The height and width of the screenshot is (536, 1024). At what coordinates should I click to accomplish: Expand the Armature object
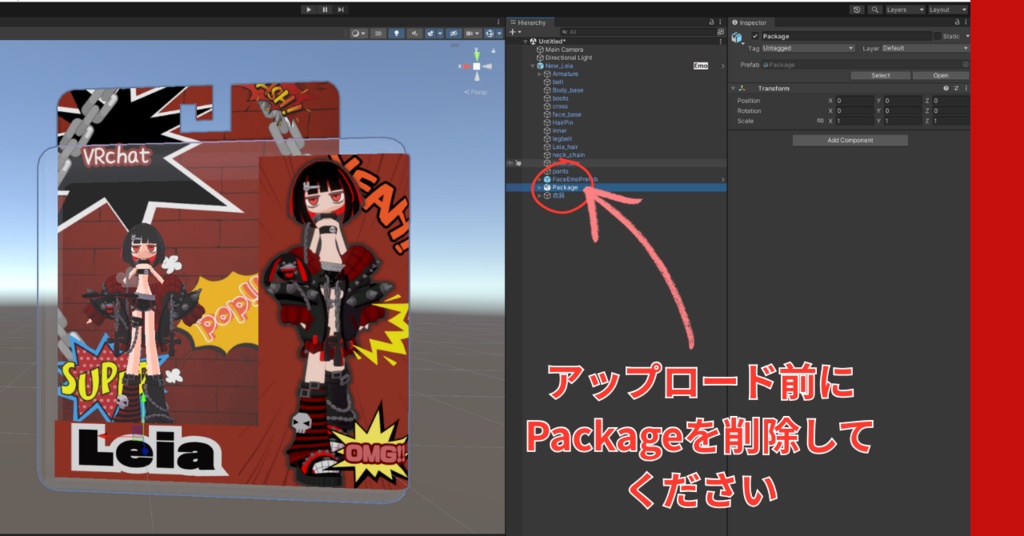click(x=539, y=74)
